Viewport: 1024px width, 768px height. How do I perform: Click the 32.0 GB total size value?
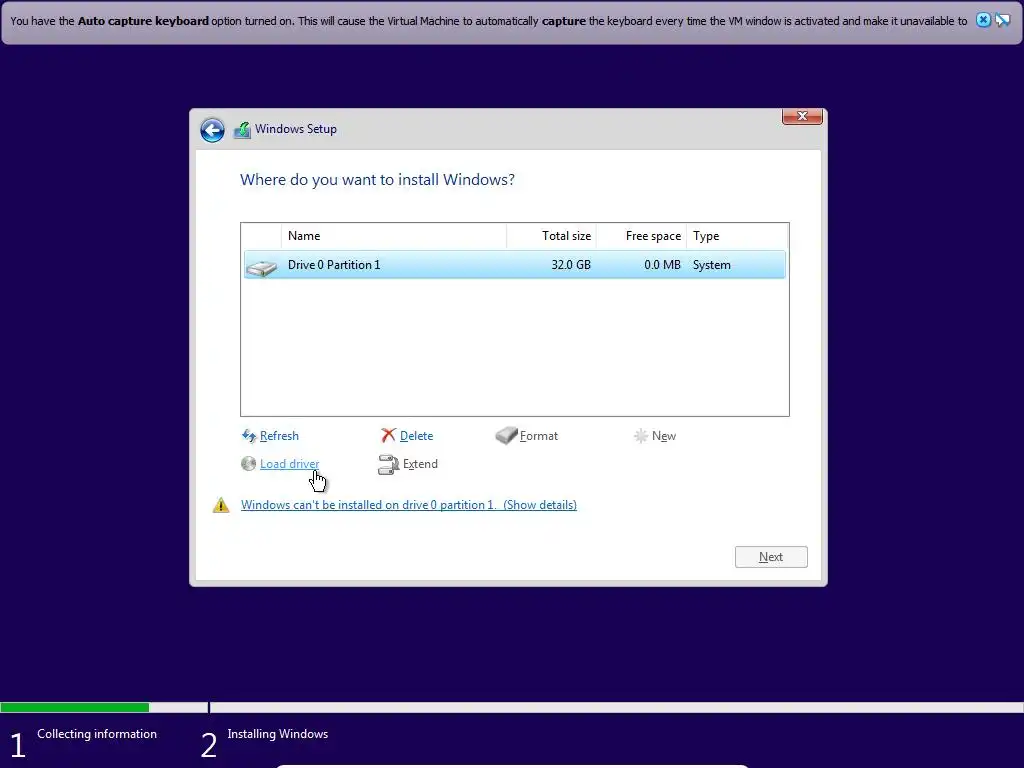tap(571, 264)
